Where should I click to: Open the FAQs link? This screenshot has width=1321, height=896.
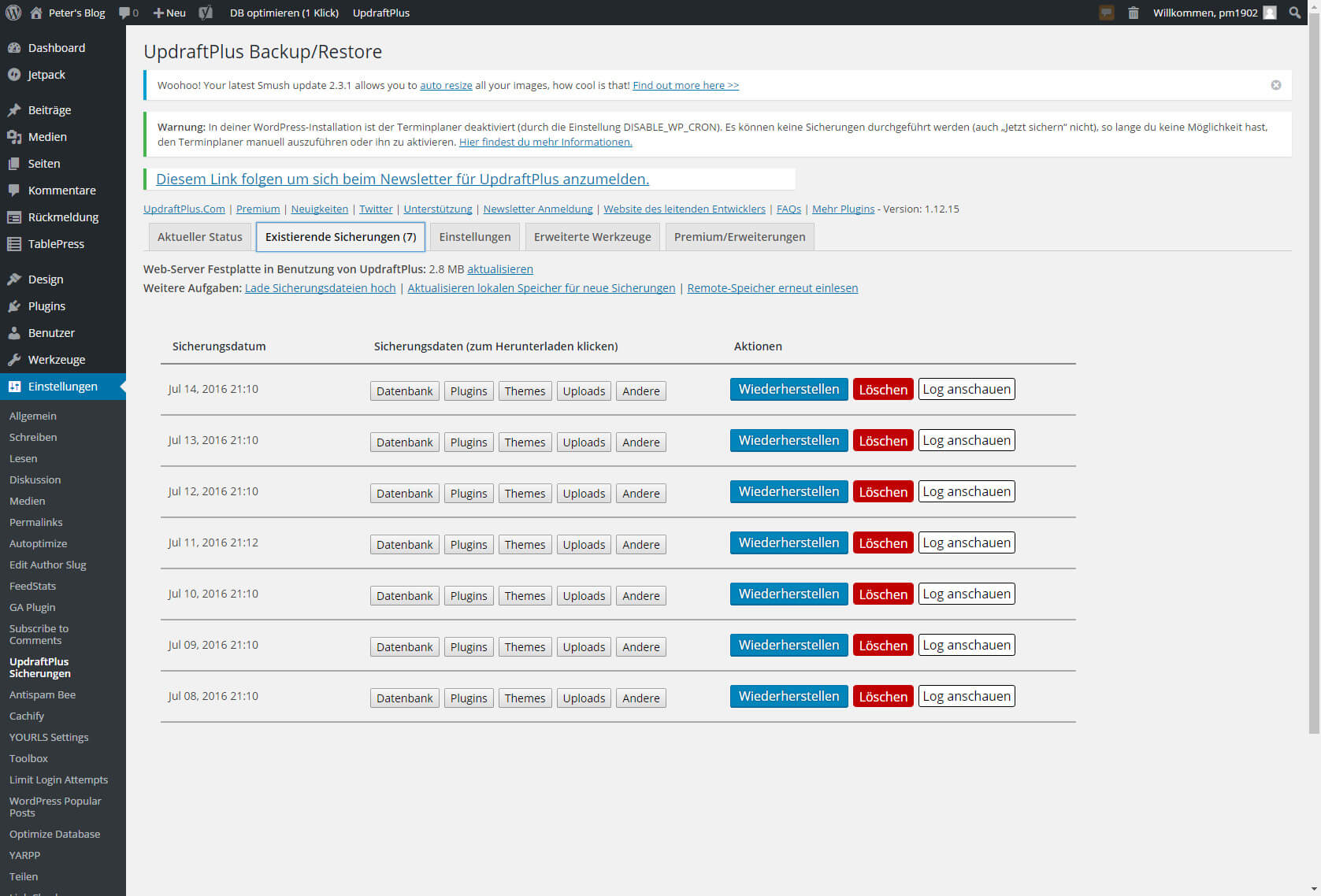[x=789, y=209]
